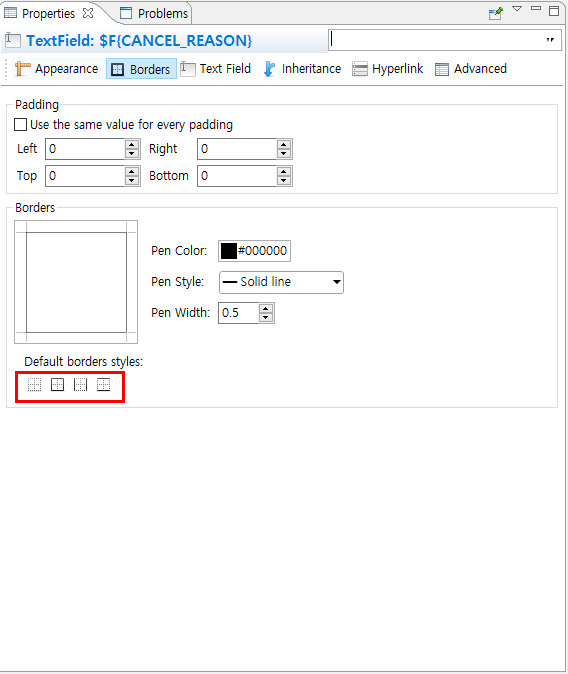Open the Appearance section
The width and height of the screenshot is (568, 674).
coord(56,69)
